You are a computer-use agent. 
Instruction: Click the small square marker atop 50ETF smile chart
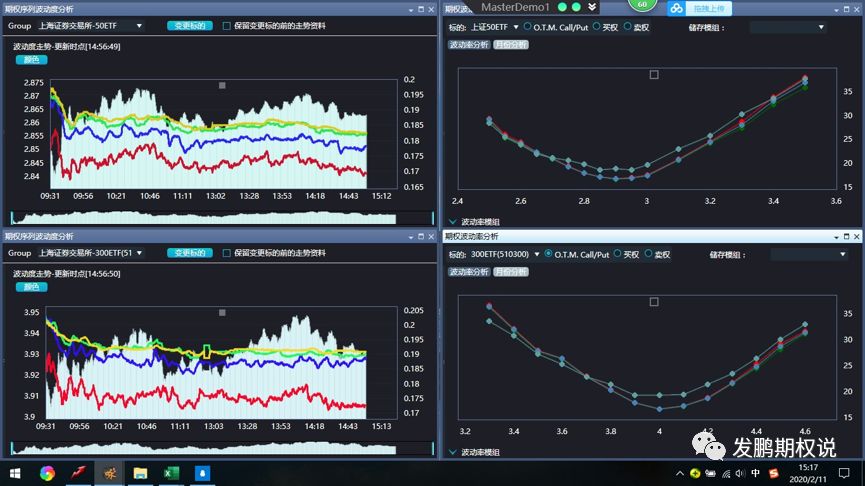pyautogui.click(x=654, y=74)
